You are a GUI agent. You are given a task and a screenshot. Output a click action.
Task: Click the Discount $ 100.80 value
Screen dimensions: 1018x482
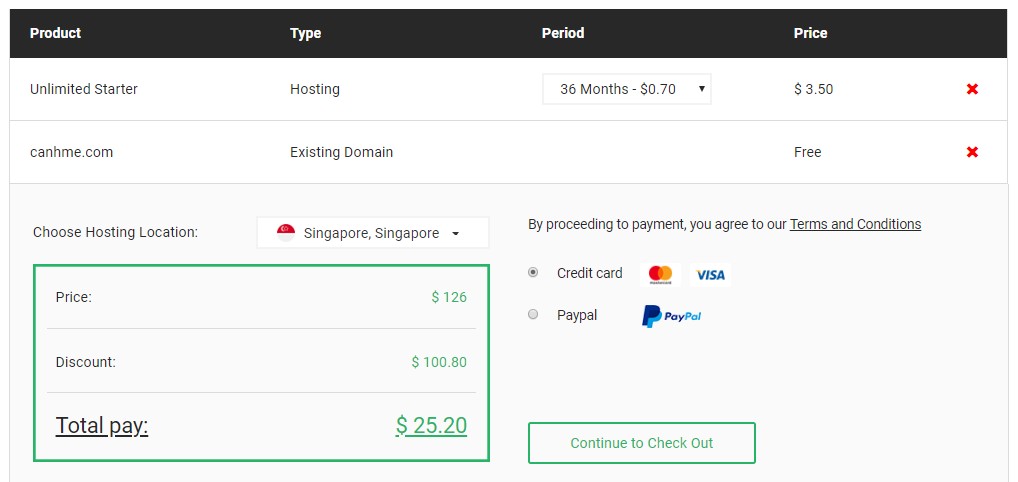pyautogui.click(x=439, y=362)
